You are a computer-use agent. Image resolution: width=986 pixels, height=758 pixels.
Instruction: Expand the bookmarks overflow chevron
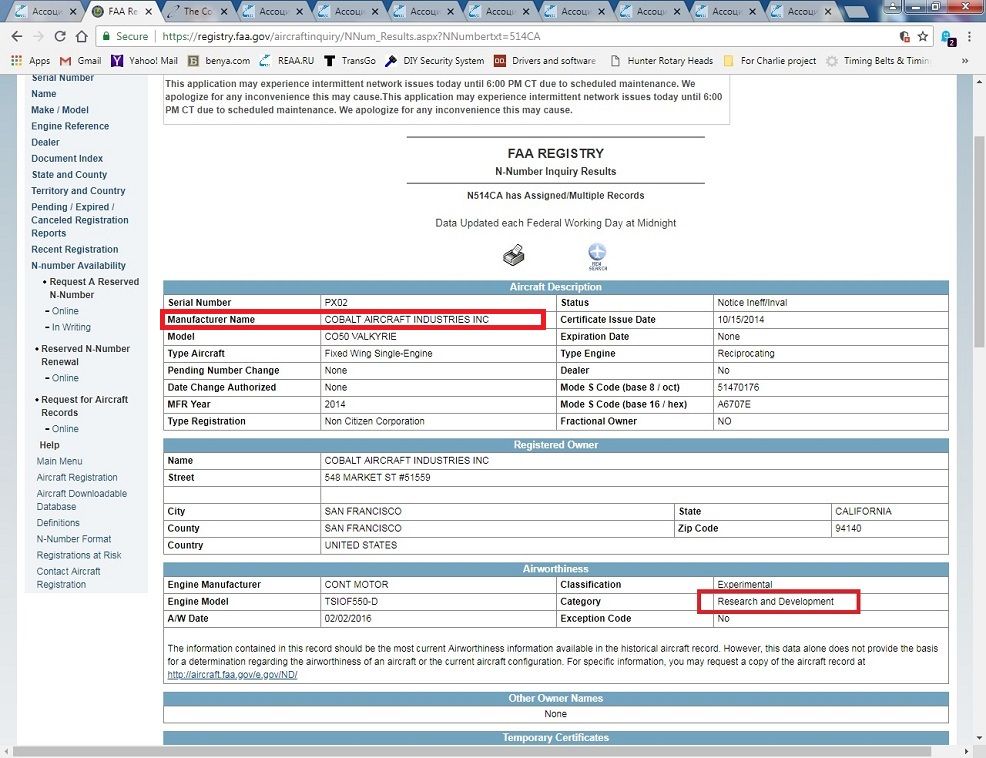coord(965,61)
